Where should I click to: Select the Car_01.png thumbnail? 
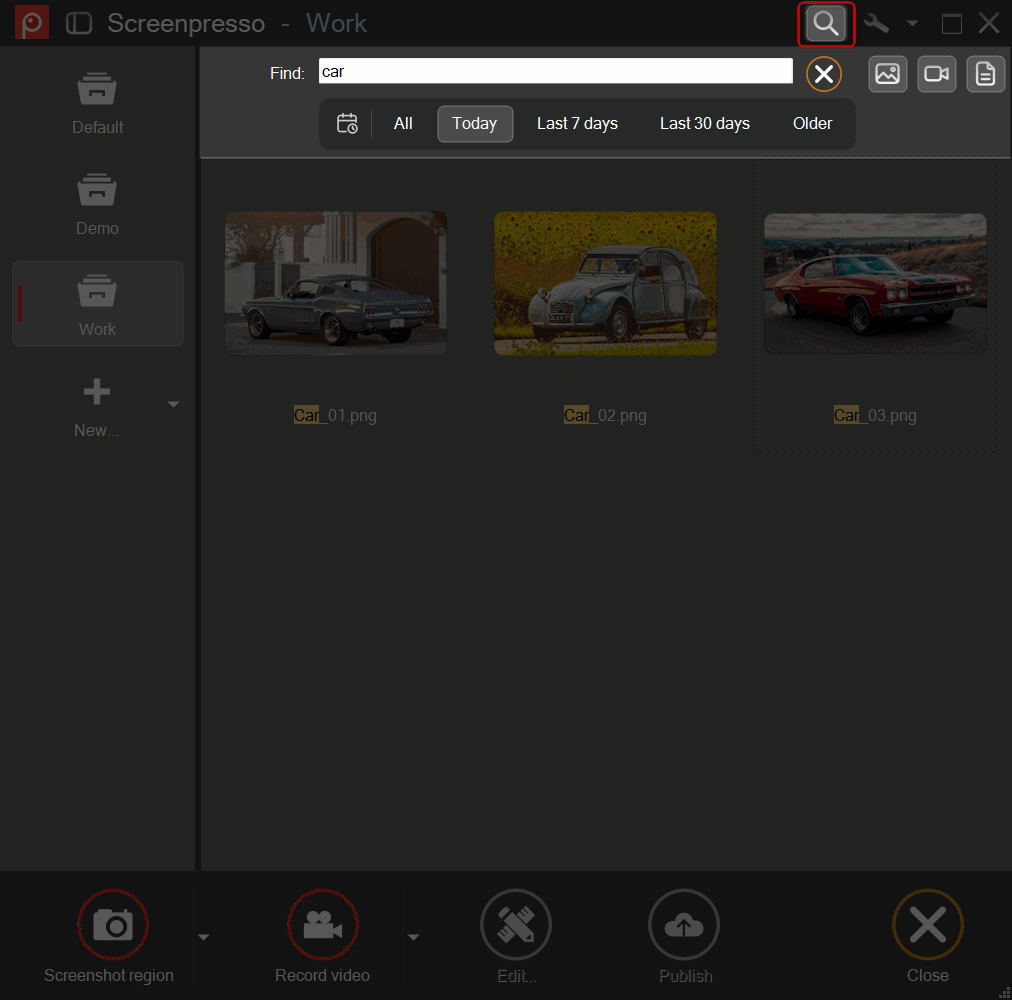pyautogui.click(x=335, y=283)
